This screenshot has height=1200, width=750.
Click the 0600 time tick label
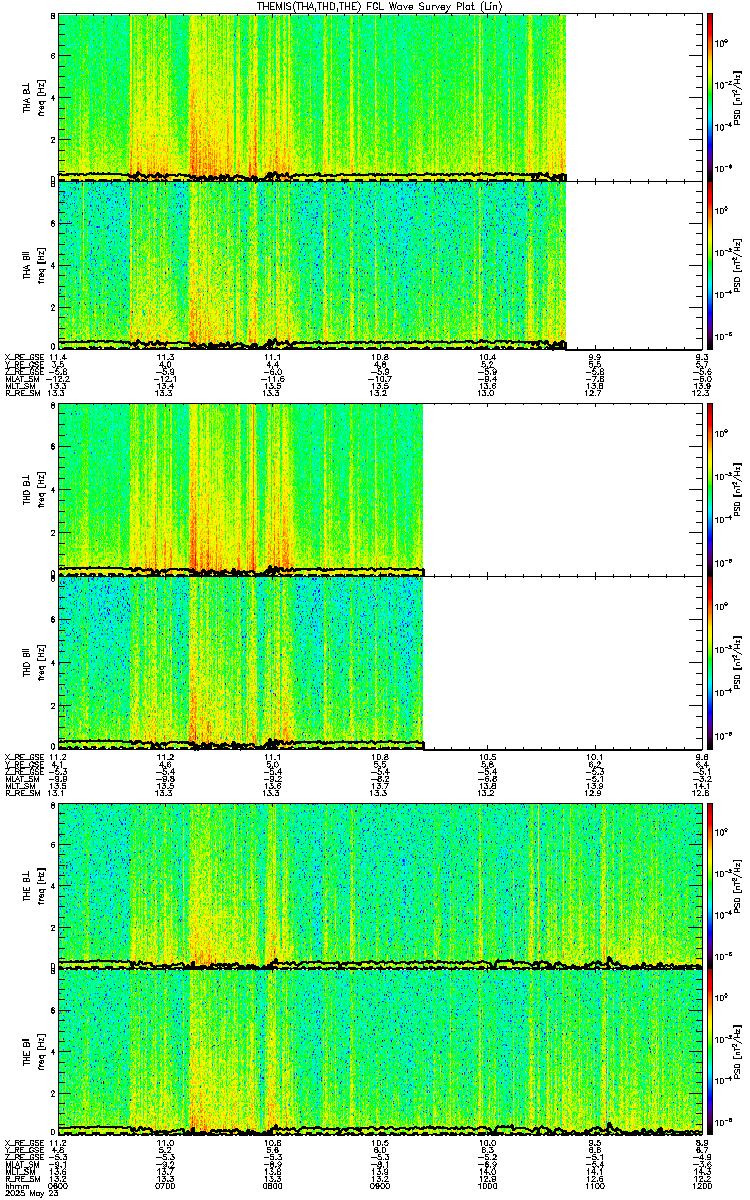coord(58,1184)
